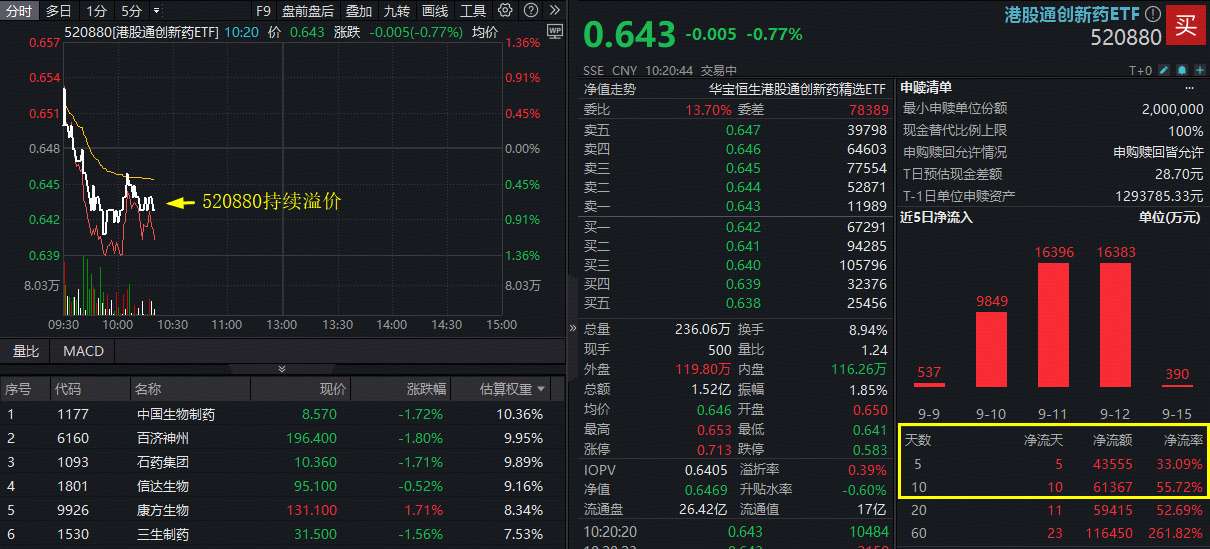Sort by 估算权重 column arrow
This screenshot has height=549, width=1210.
click(x=542, y=389)
